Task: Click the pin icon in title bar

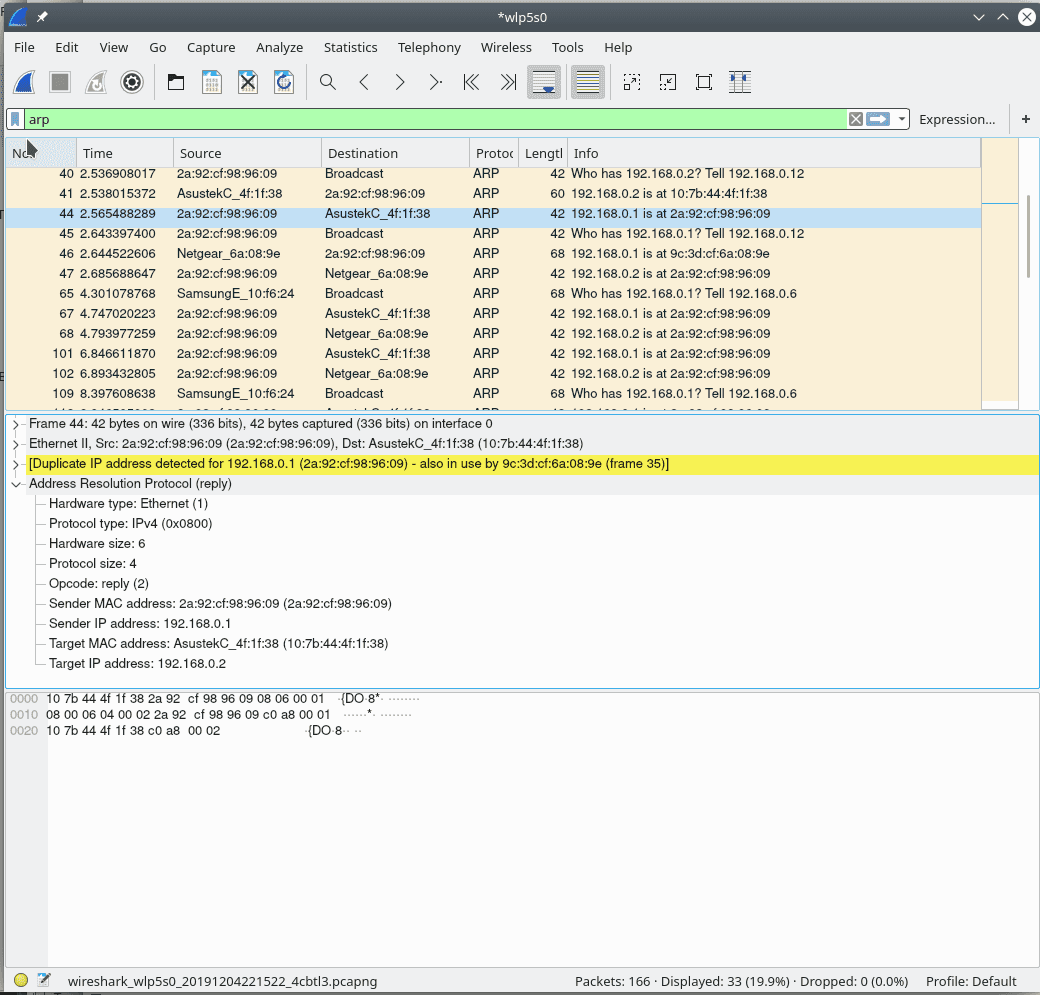Action: coord(42,17)
